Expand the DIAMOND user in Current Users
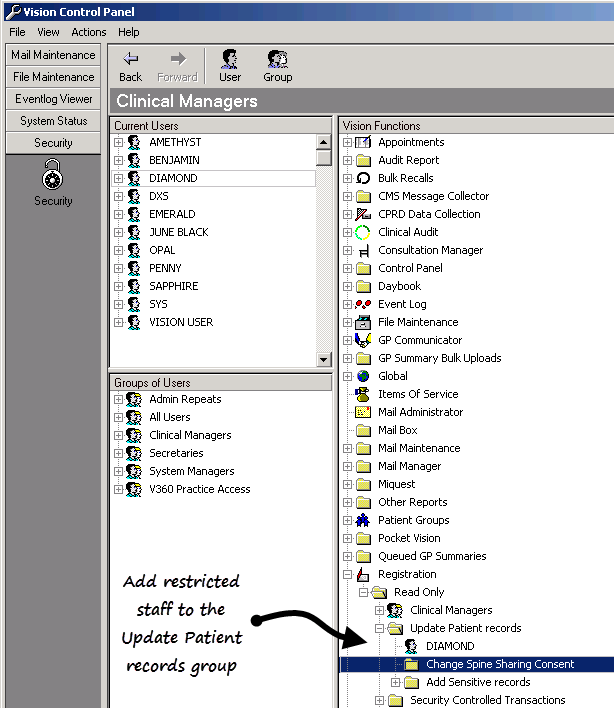This screenshot has width=614, height=708. click(118, 178)
